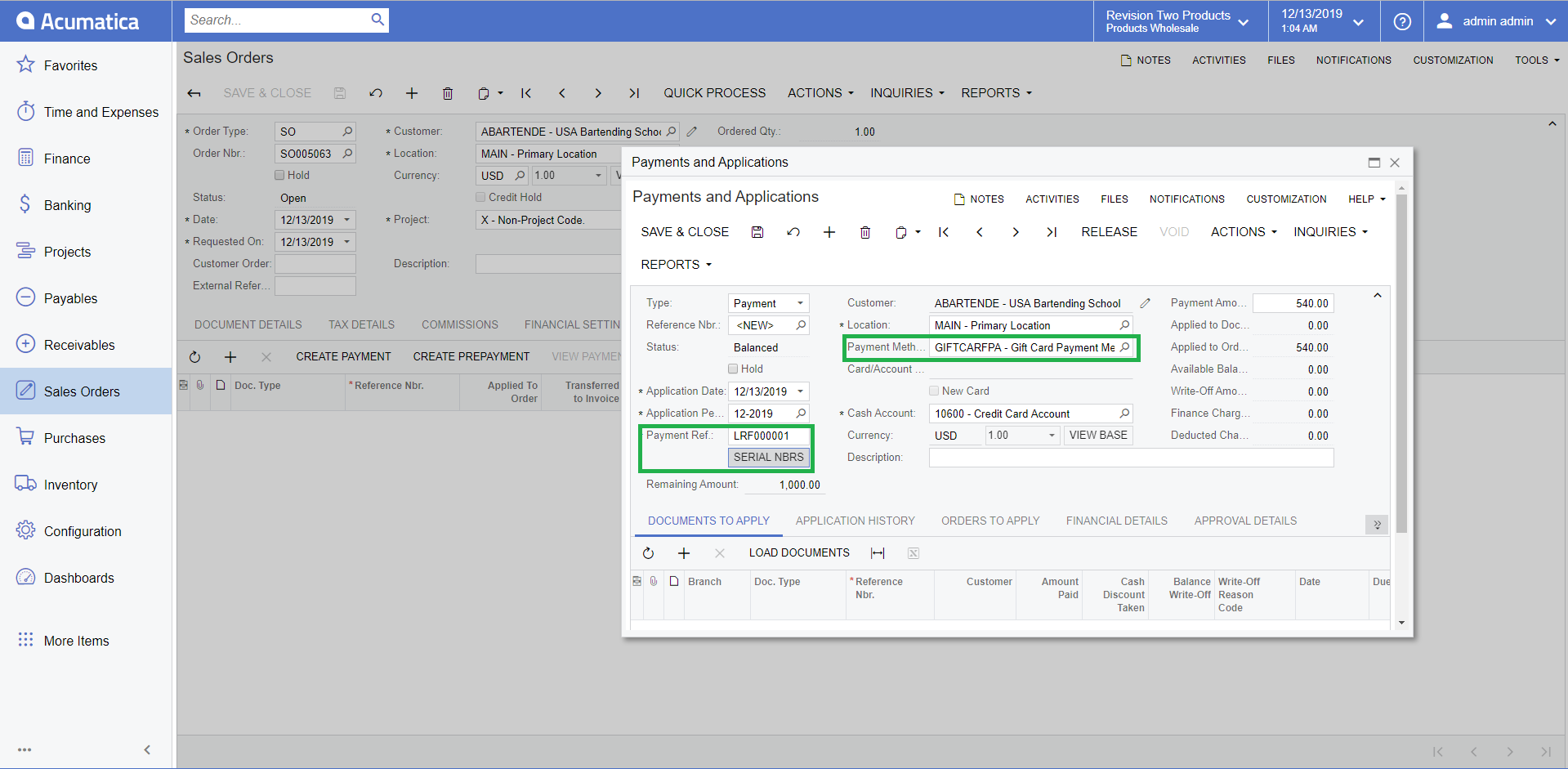
Task: Add new record in the Payments dialog toolbar
Action: 829,232
